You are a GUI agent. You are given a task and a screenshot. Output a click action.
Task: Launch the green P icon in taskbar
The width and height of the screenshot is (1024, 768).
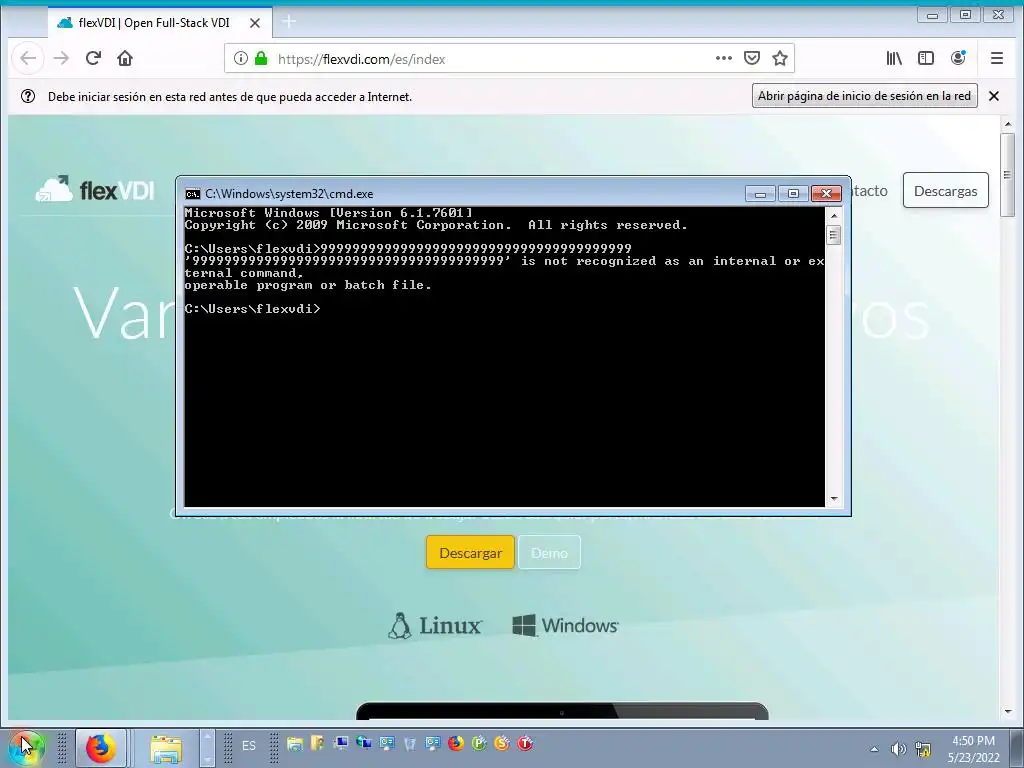(x=479, y=743)
